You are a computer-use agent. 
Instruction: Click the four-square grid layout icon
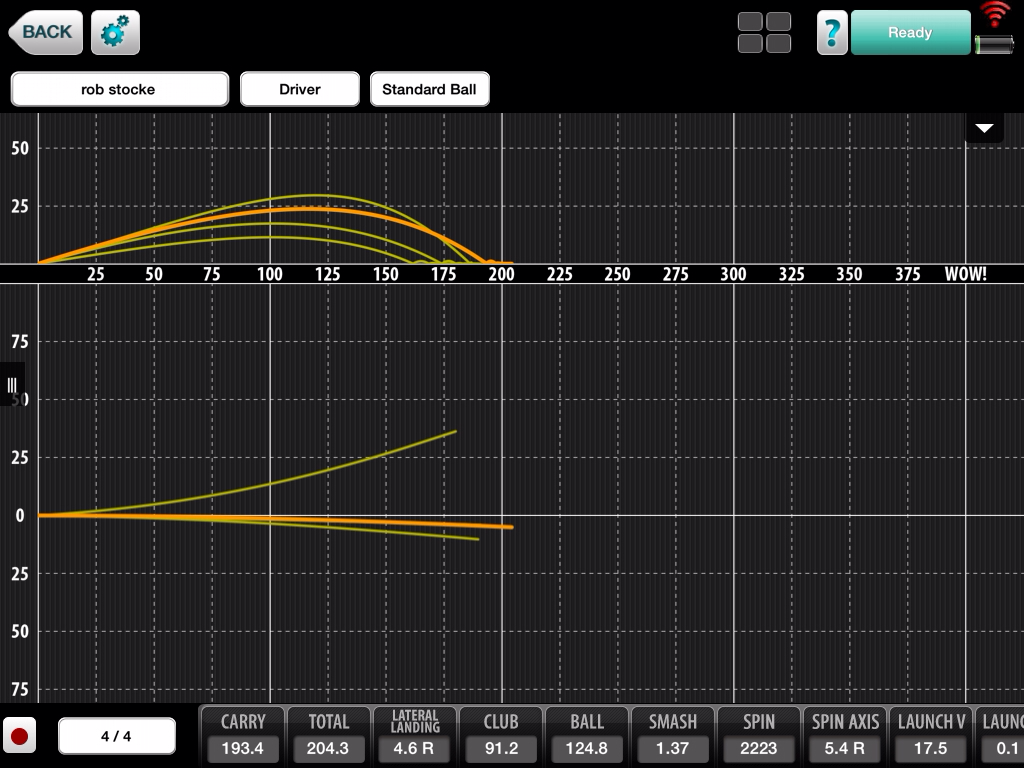[764, 33]
